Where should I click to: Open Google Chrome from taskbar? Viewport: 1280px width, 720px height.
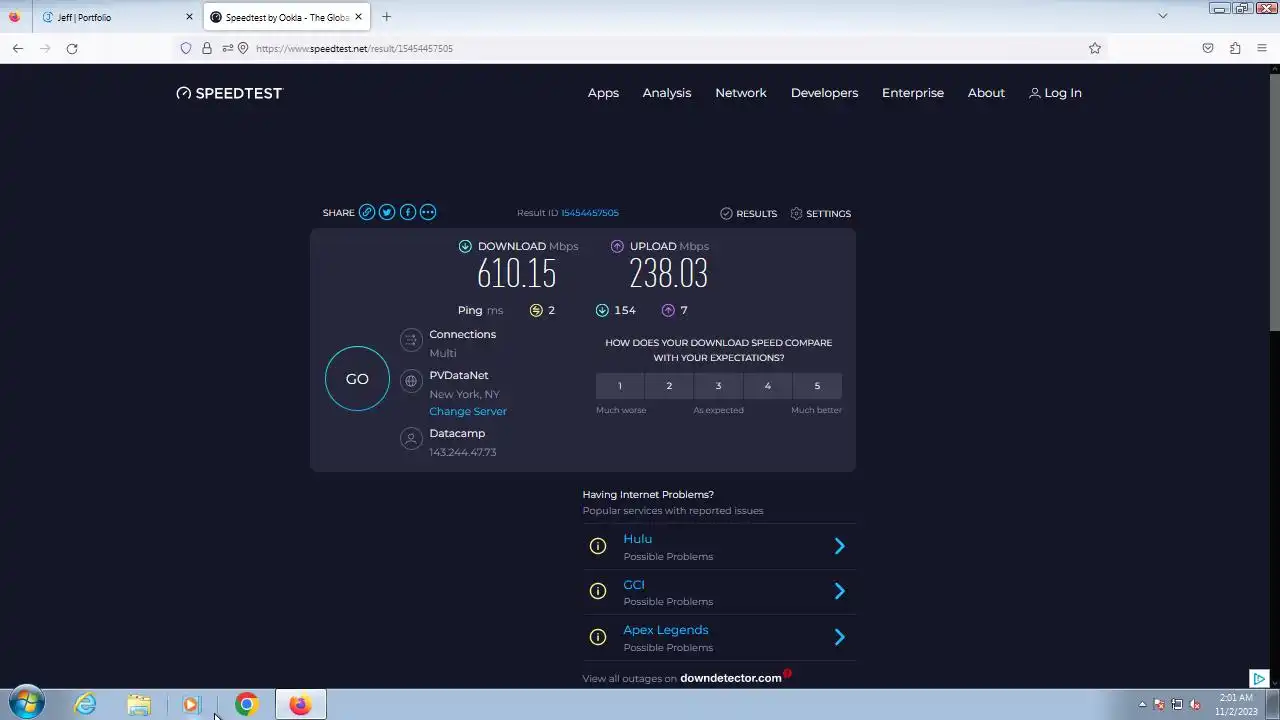246,704
